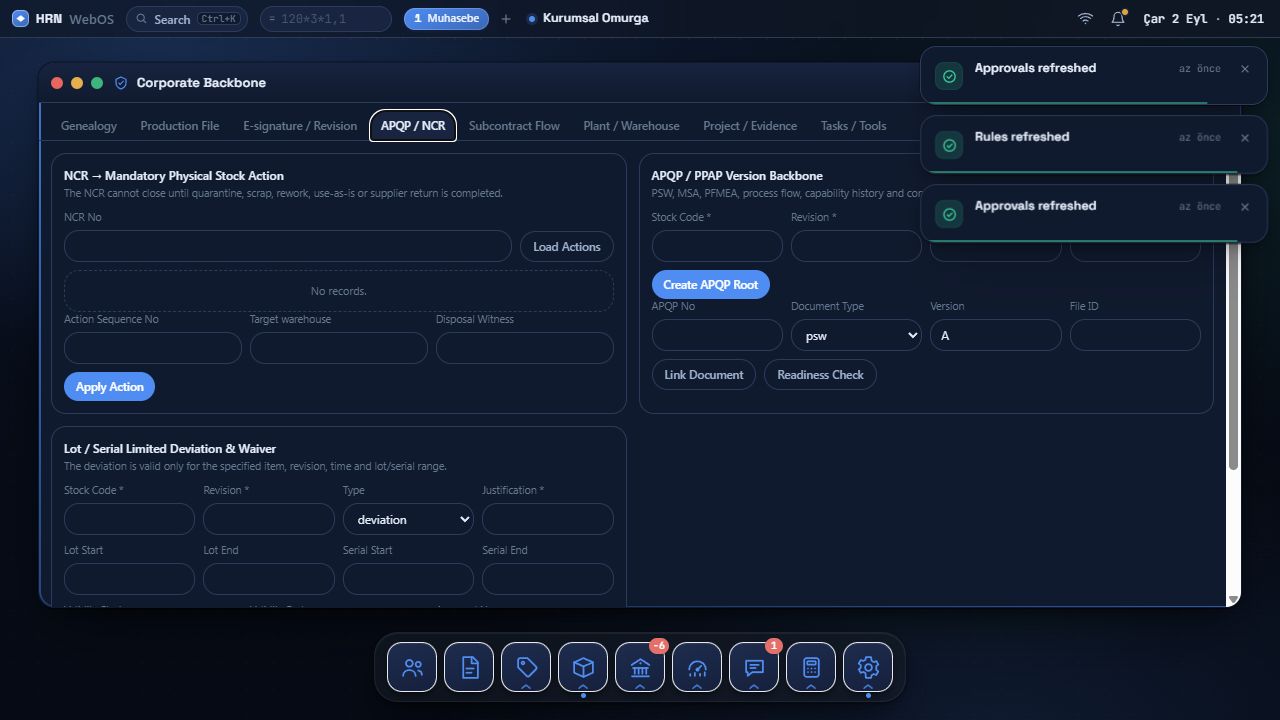Click the Target warehouse field

tap(339, 348)
